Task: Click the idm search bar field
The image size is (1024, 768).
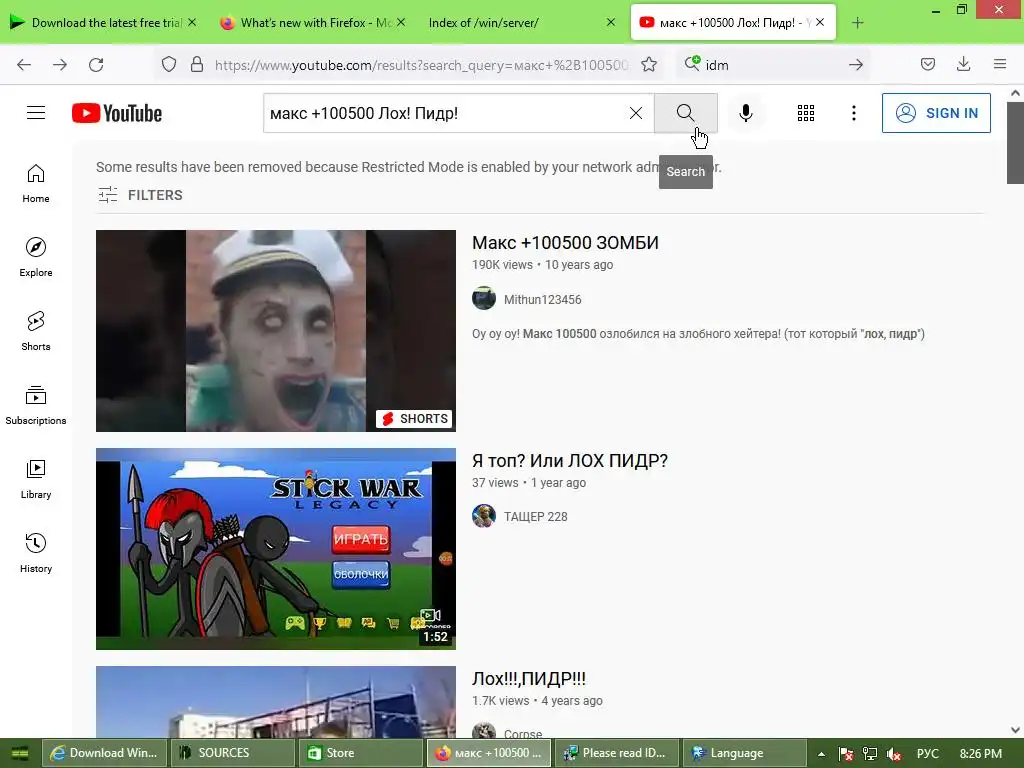Action: point(774,65)
